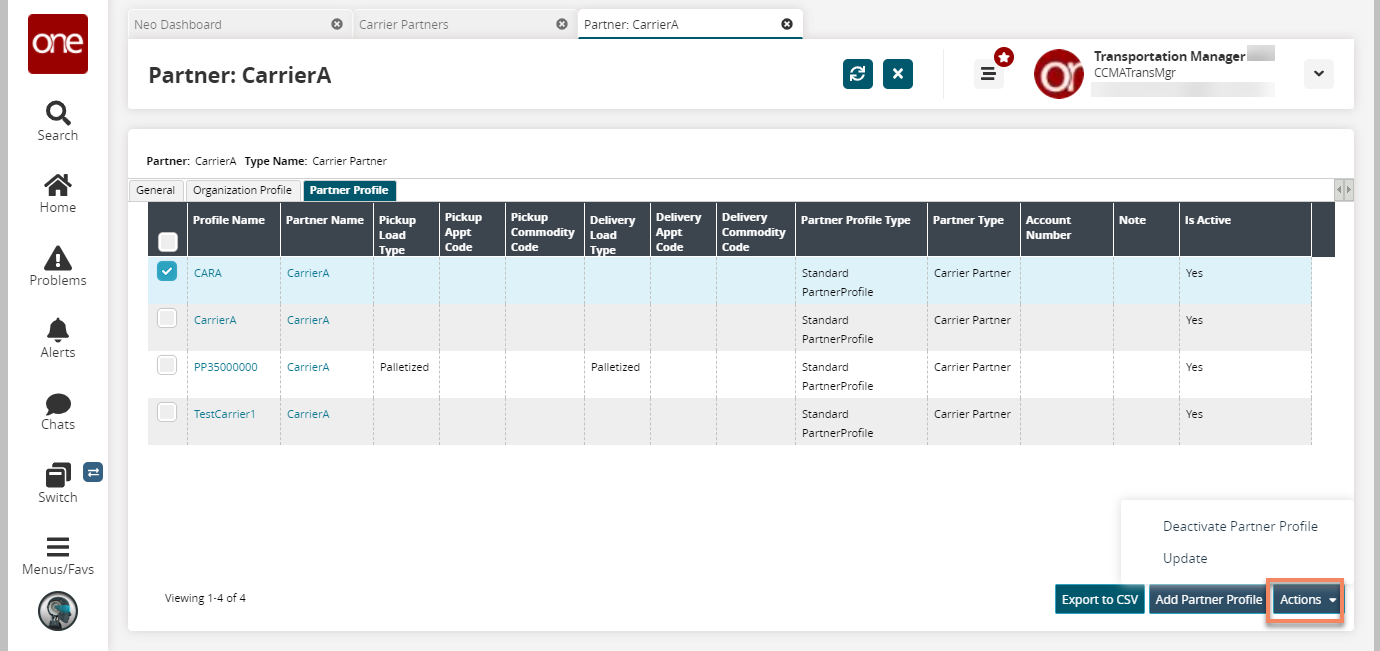Expand the Actions dropdown button
Screen dimensions: 1380x651
point(1308,600)
